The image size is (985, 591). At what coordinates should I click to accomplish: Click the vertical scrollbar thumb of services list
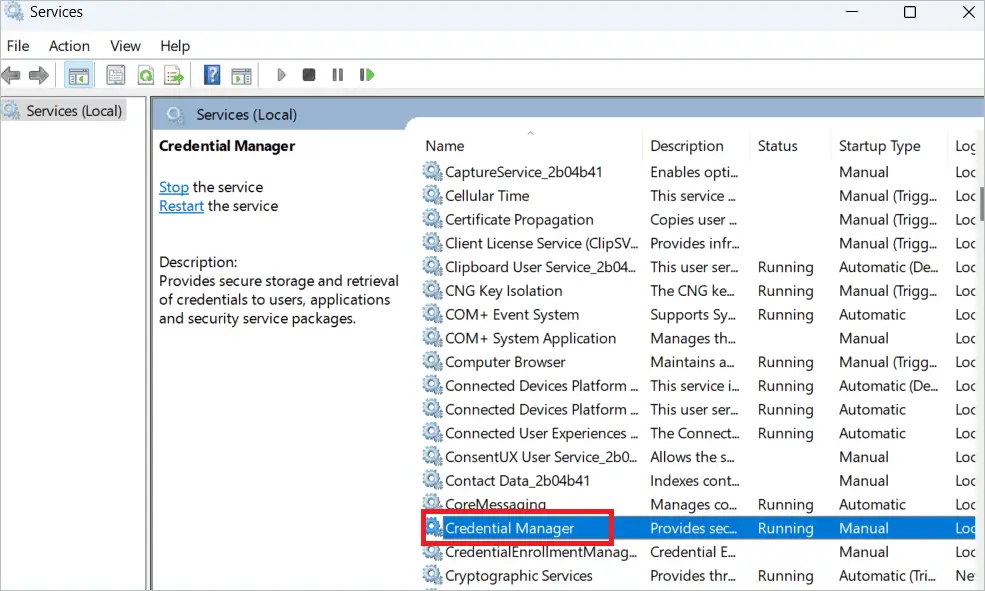click(981, 204)
